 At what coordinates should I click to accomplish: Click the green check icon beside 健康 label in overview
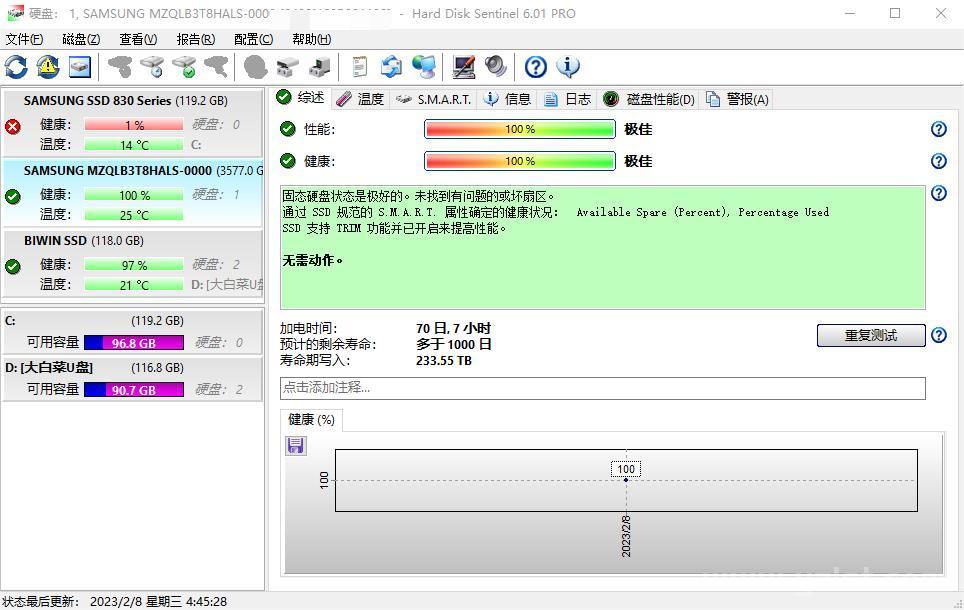coord(287,160)
